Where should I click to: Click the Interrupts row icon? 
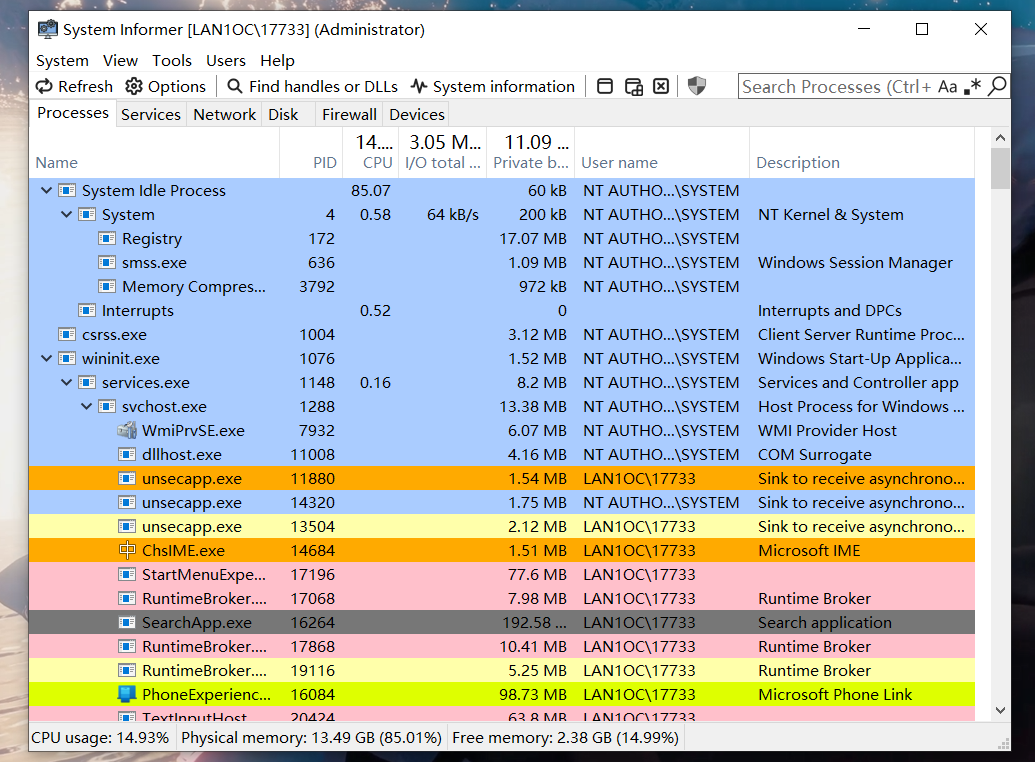[x=86, y=310]
